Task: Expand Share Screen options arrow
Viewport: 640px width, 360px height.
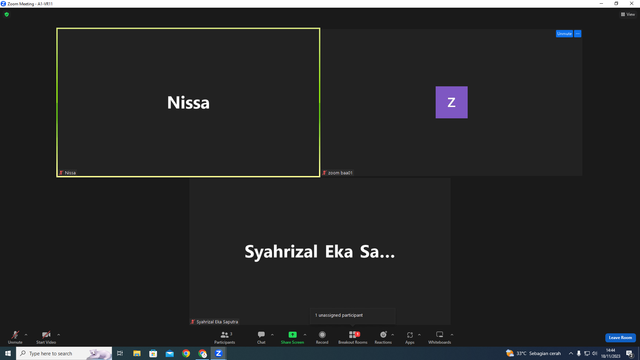Action: click(305, 335)
